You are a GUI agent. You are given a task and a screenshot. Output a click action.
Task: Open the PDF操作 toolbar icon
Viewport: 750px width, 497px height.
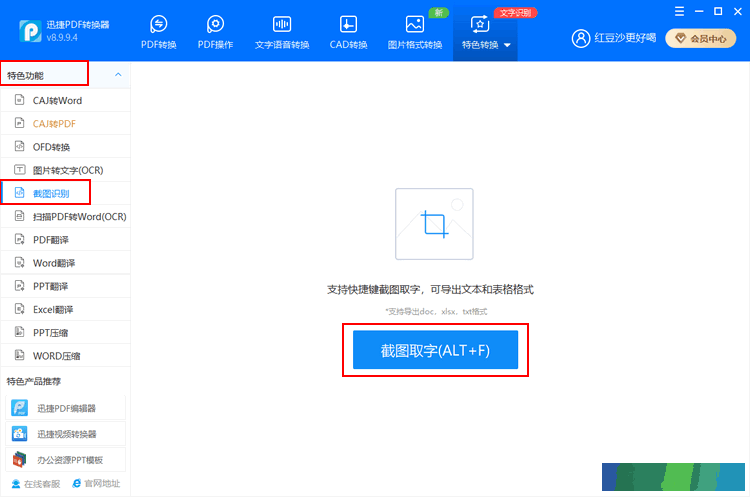click(215, 32)
